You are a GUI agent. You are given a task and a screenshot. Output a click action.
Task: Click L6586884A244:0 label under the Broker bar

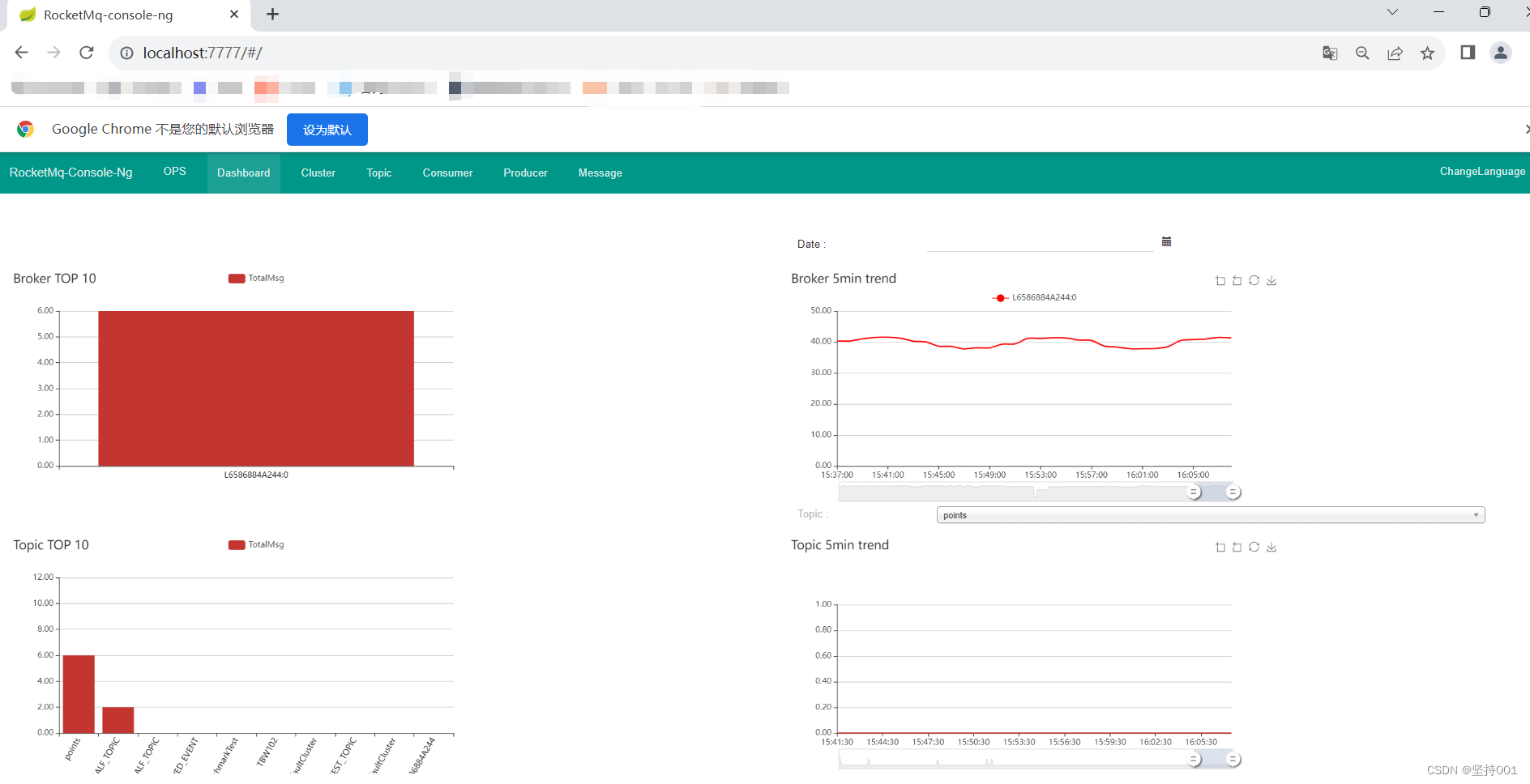256,475
